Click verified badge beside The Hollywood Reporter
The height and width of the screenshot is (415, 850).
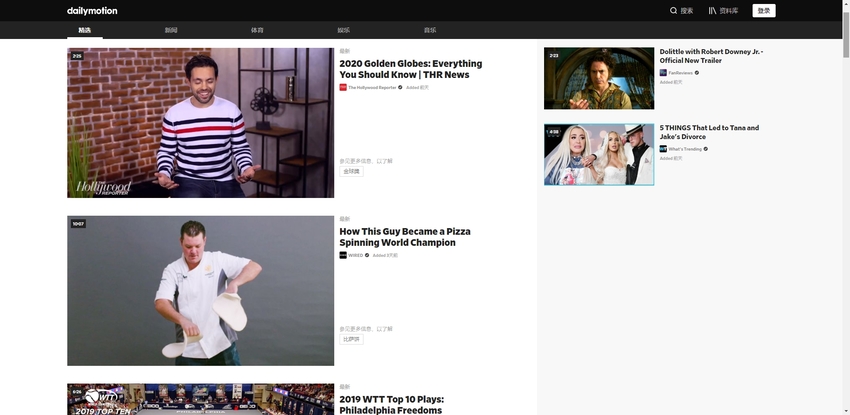(401, 87)
